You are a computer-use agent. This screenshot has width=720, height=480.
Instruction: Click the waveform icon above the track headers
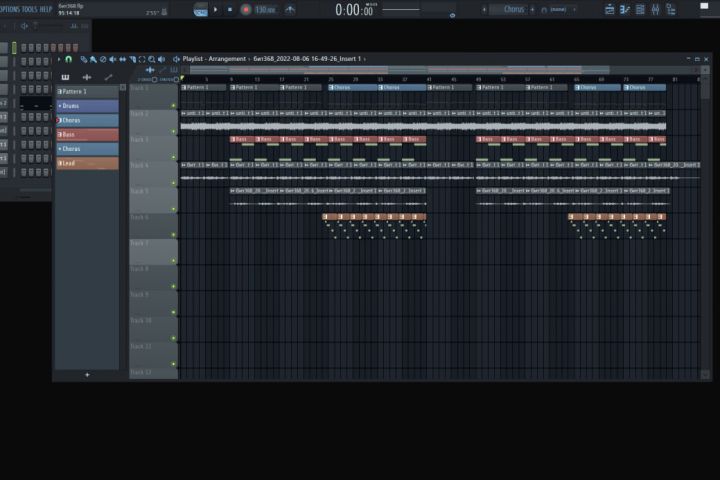150,70
